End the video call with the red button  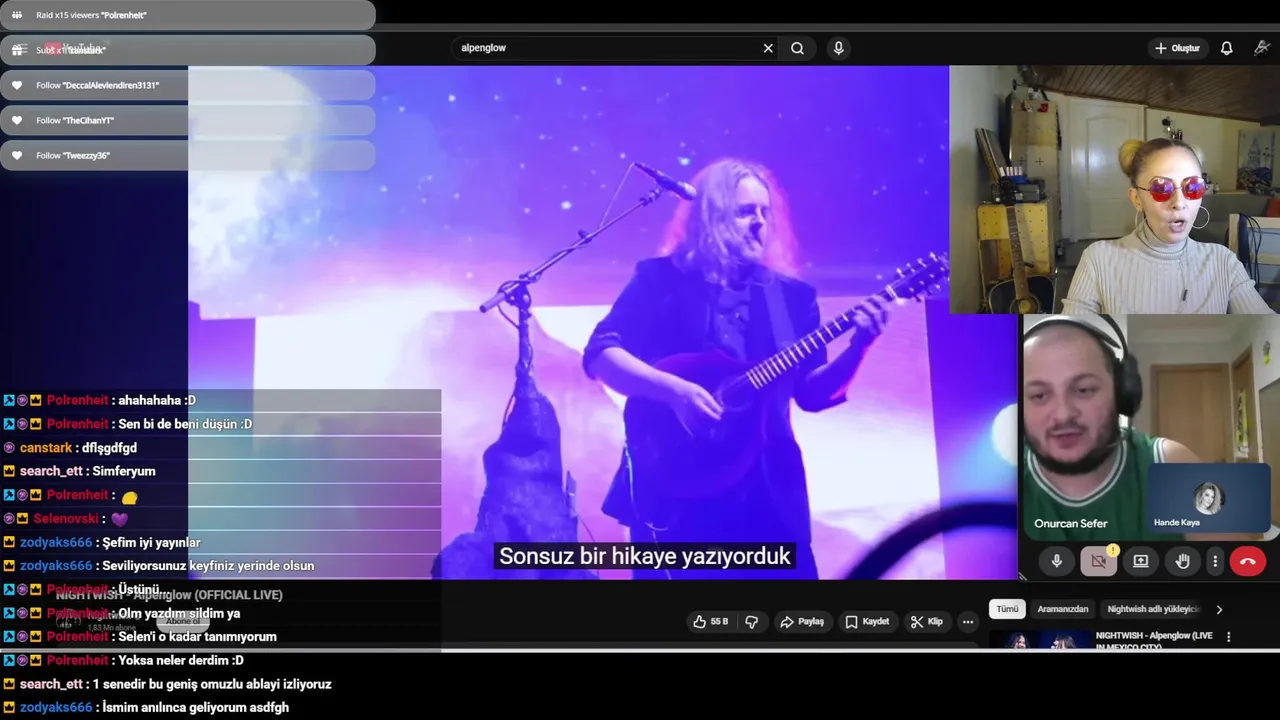pyautogui.click(x=1247, y=561)
